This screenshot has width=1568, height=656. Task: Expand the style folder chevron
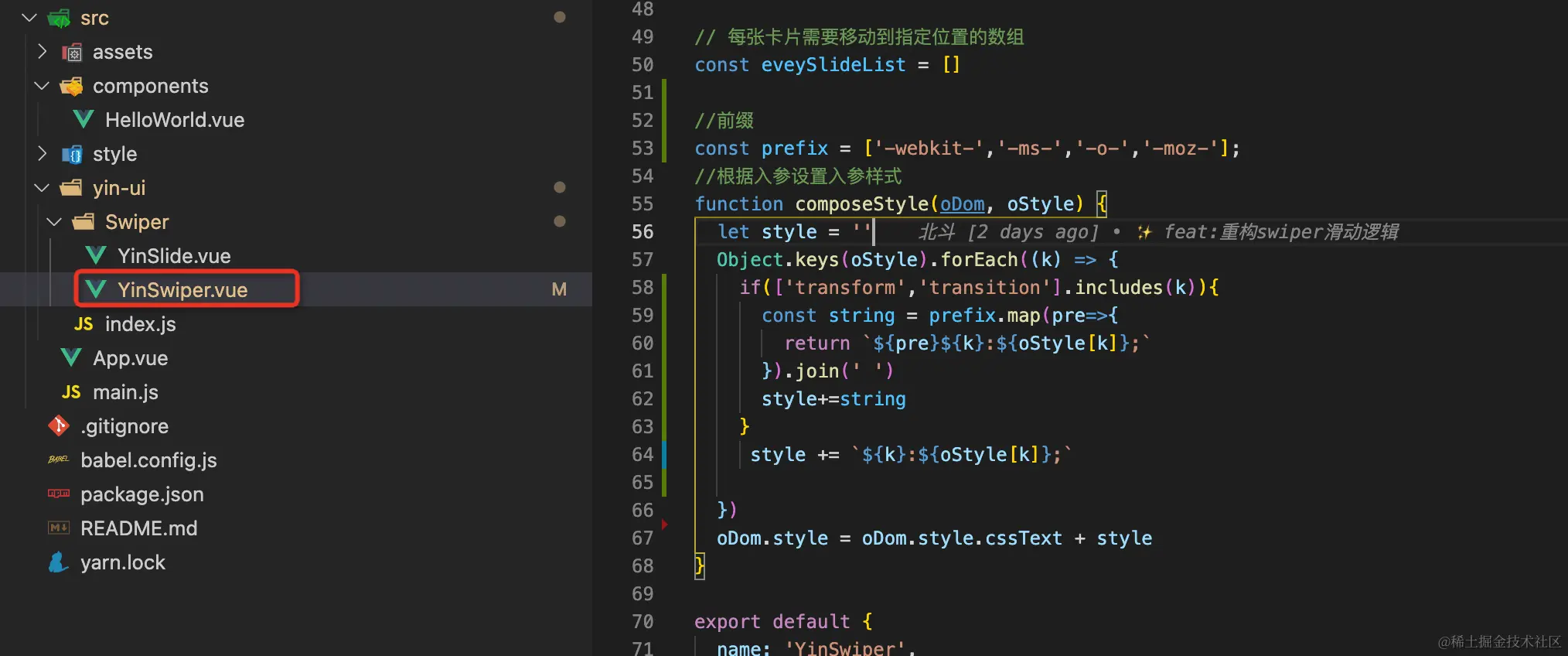(42, 154)
